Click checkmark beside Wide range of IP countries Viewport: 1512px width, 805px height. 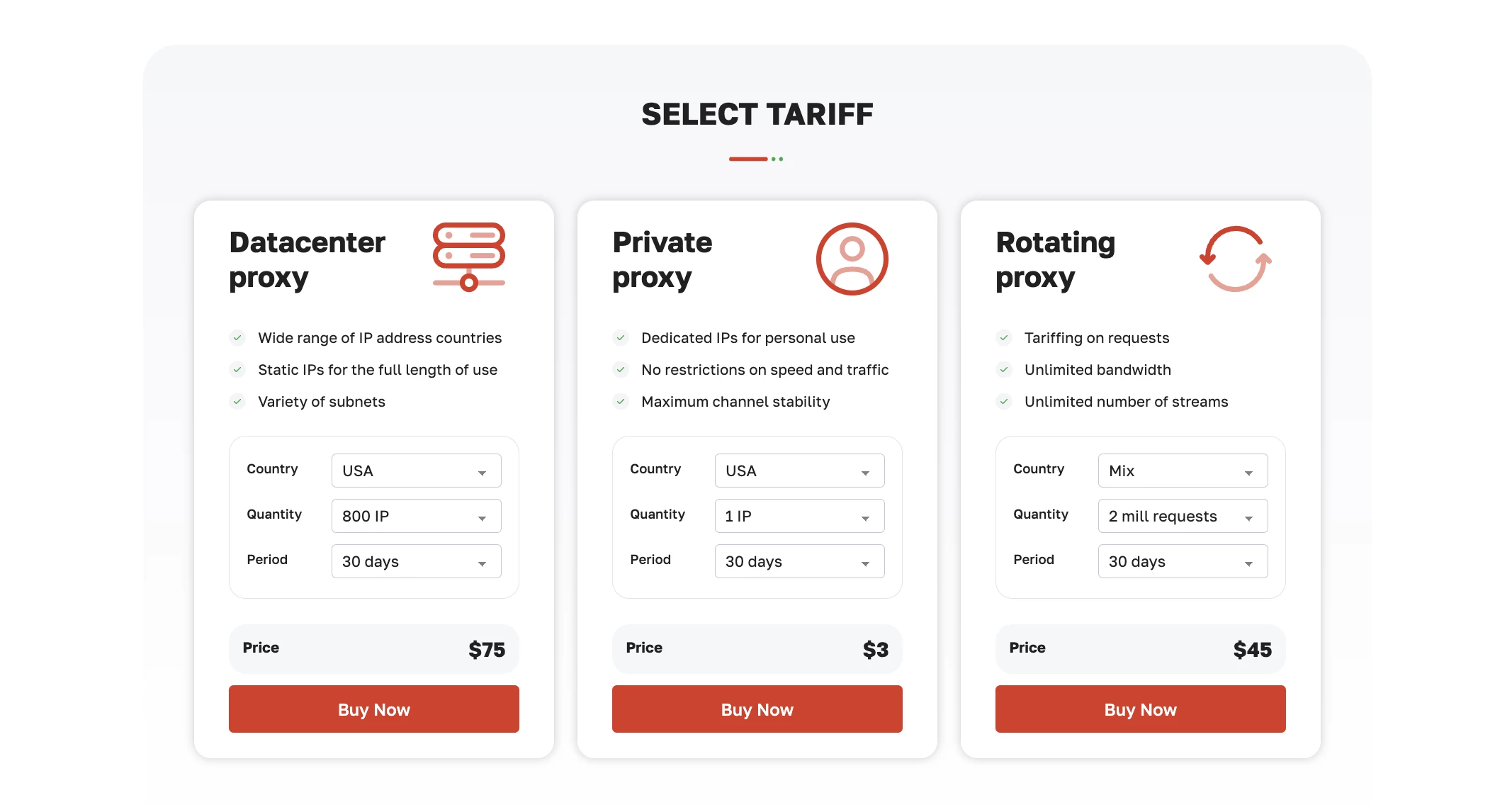click(x=237, y=338)
